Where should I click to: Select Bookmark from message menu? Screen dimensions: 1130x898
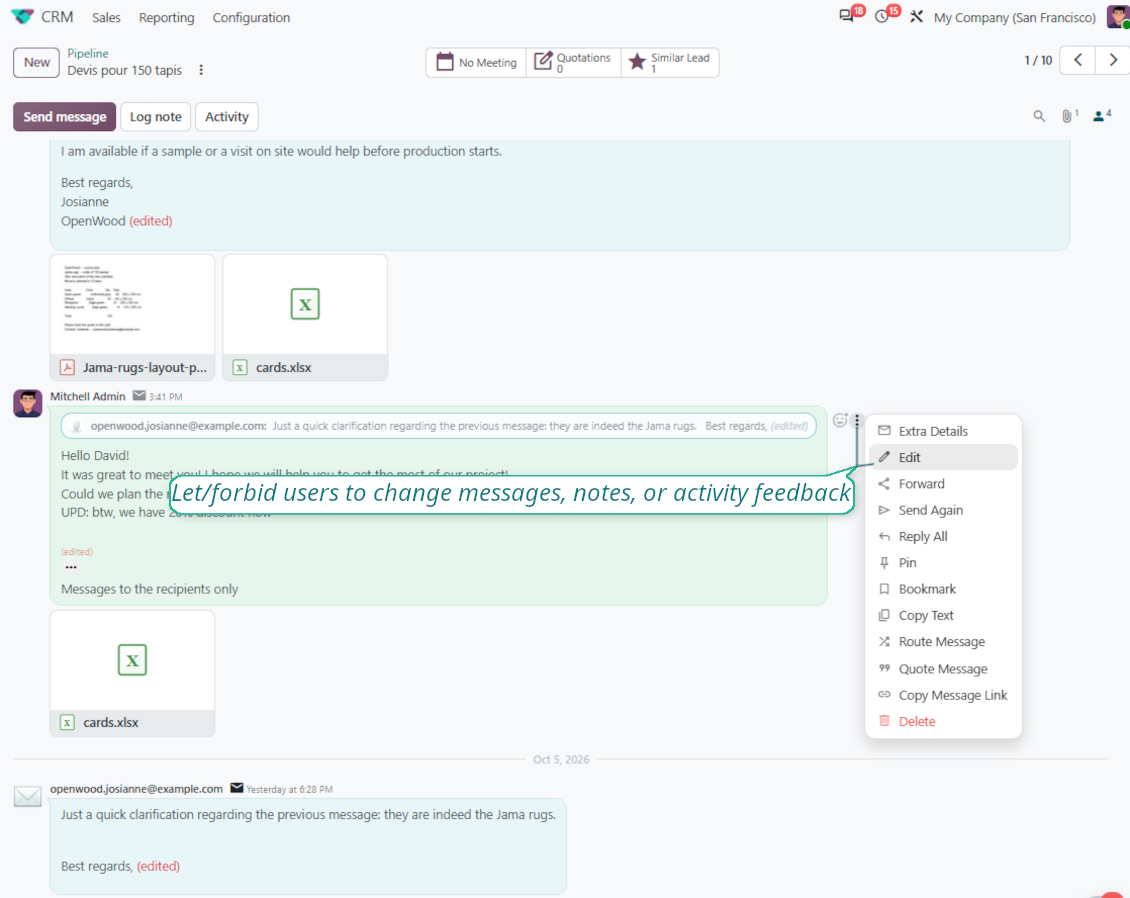(943, 590)
